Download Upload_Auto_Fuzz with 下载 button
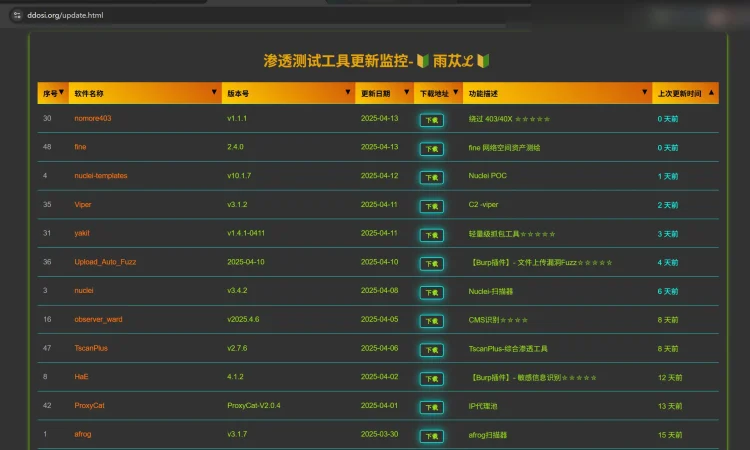 coord(431,263)
